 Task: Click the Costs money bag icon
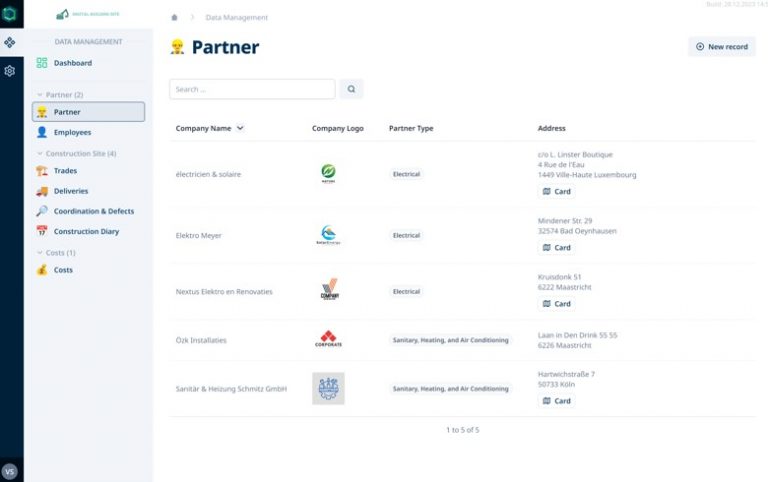click(x=42, y=270)
